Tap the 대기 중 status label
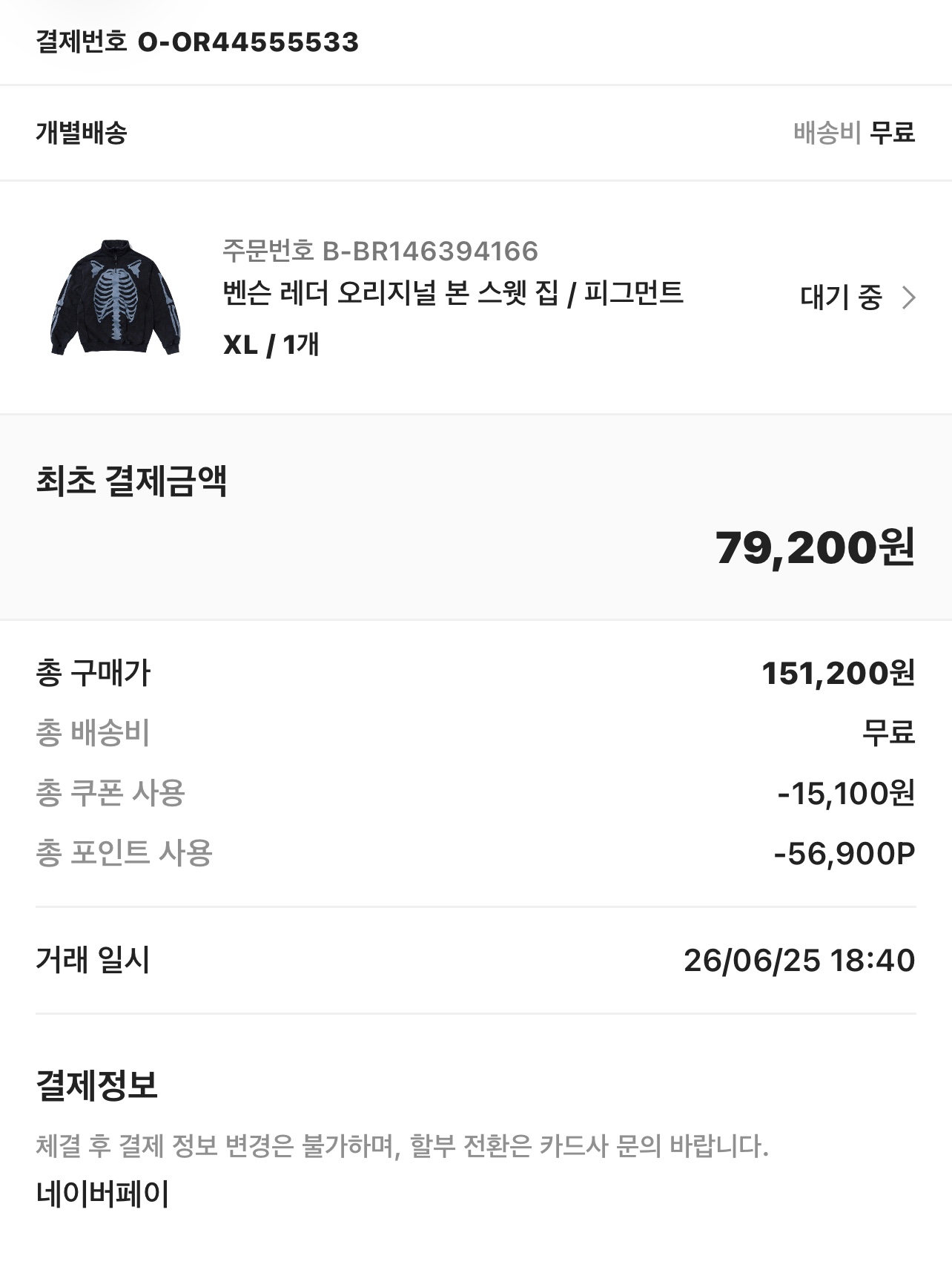This screenshot has width=952, height=1270. point(842,297)
